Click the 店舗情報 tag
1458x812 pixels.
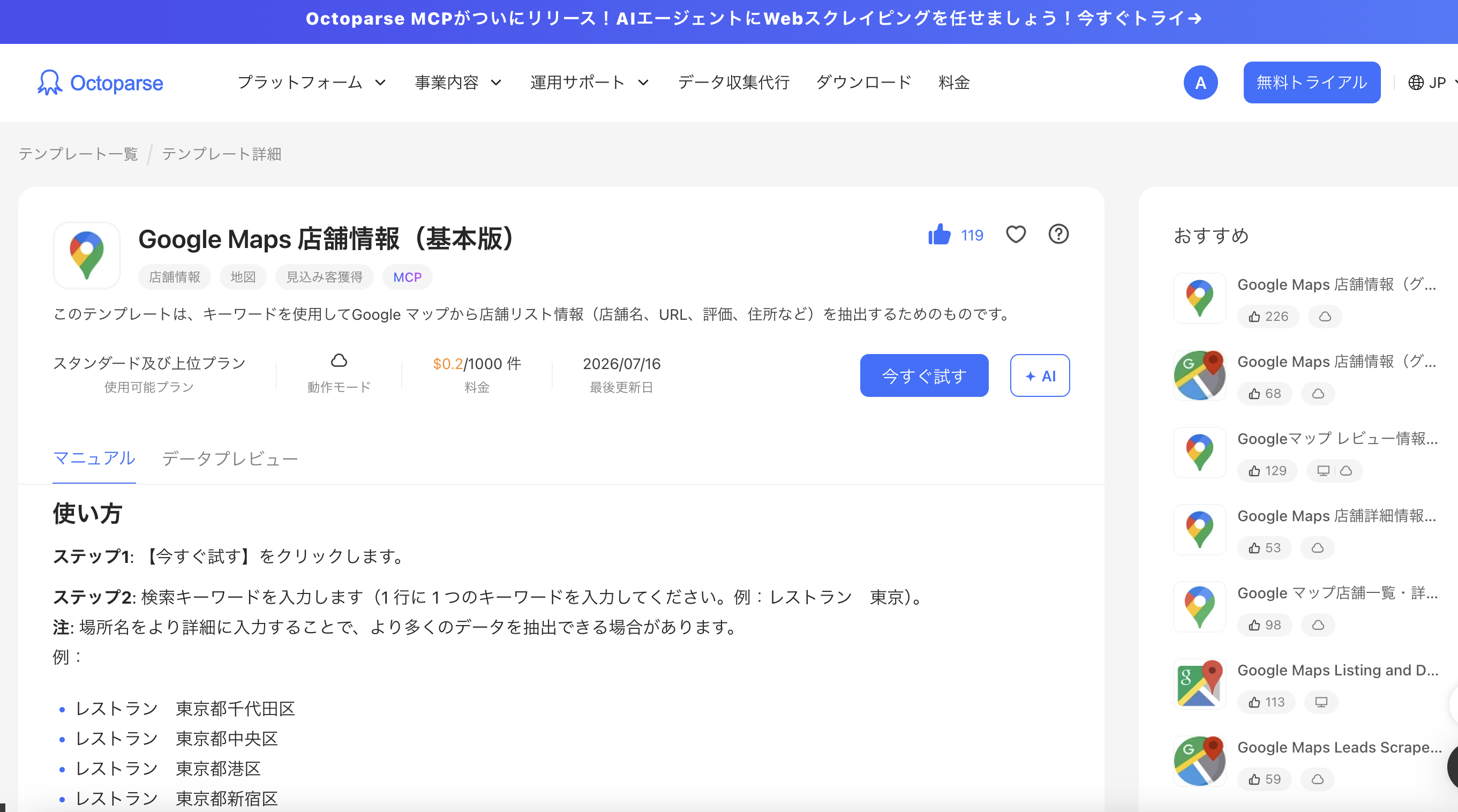pyautogui.click(x=174, y=277)
